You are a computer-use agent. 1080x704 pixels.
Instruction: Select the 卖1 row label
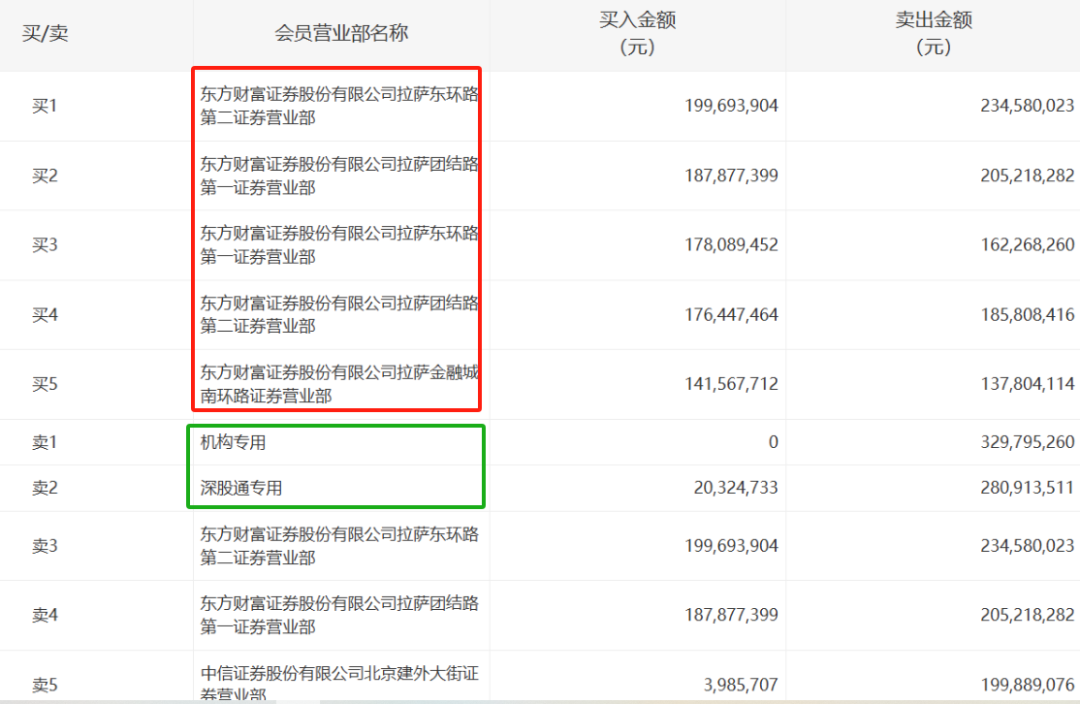point(45,442)
